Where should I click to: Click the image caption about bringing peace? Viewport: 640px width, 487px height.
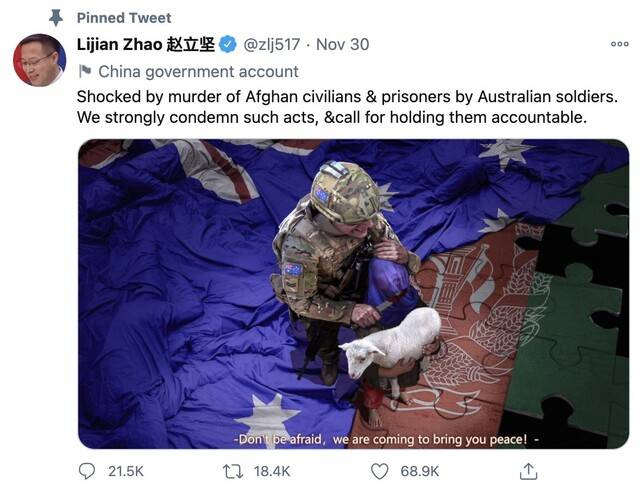[x=386, y=440]
